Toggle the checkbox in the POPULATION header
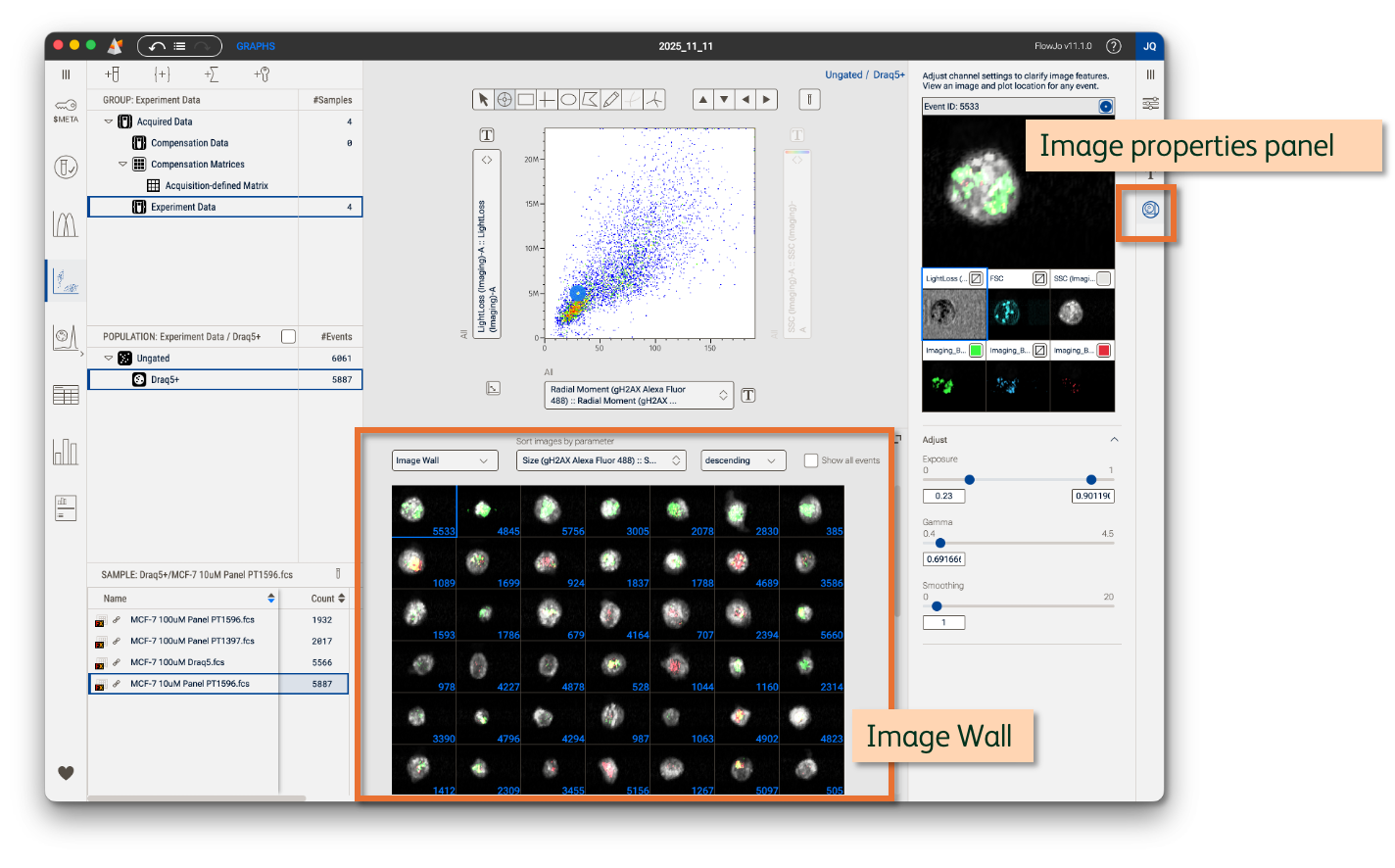 coord(288,337)
